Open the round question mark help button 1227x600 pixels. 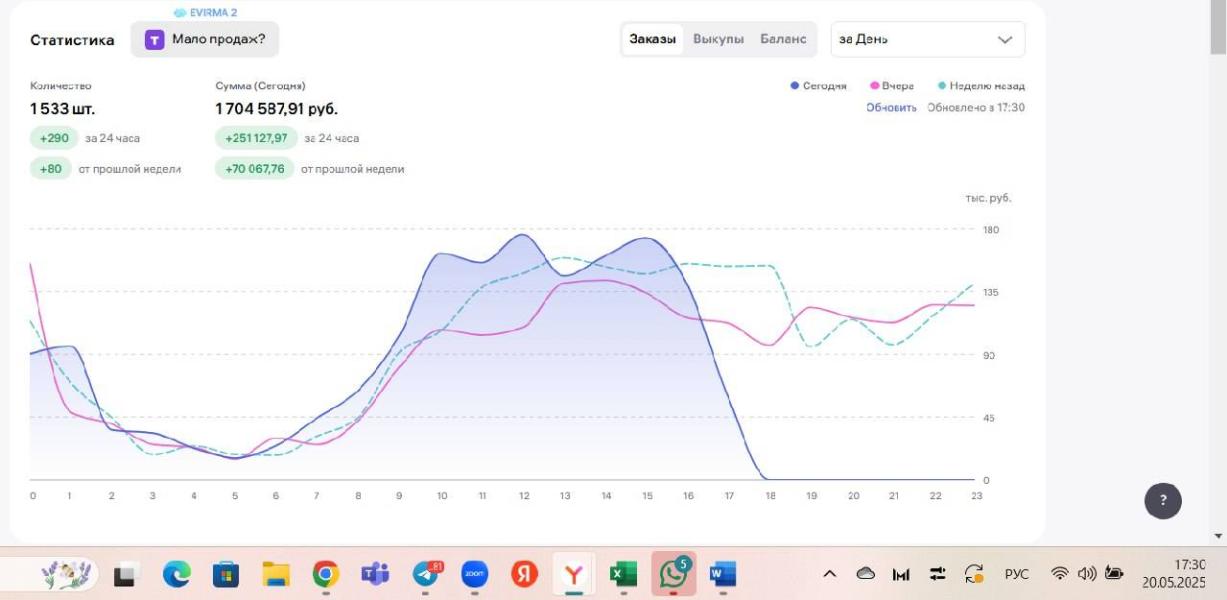tap(1162, 500)
